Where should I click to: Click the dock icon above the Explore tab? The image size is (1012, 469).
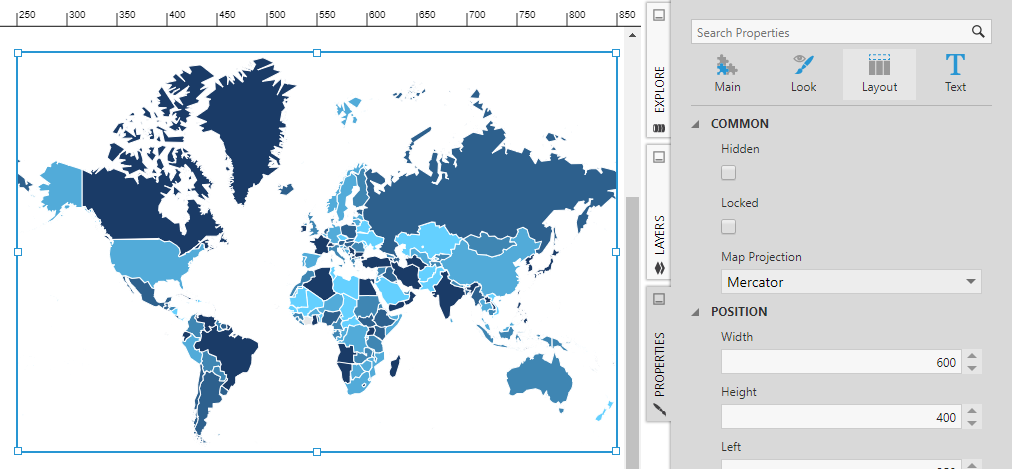coord(658,16)
